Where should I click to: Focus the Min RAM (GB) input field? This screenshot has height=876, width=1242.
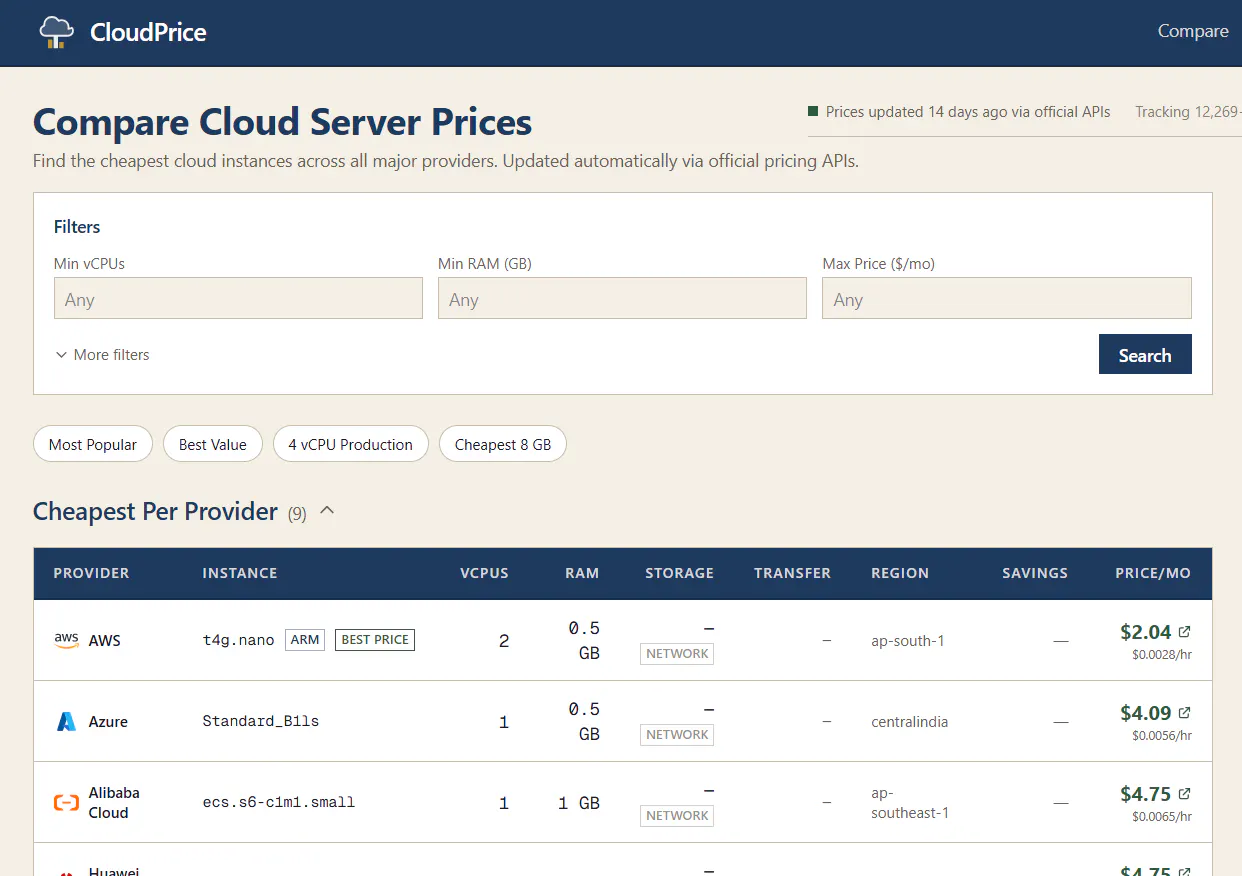click(x=622, y=299)
